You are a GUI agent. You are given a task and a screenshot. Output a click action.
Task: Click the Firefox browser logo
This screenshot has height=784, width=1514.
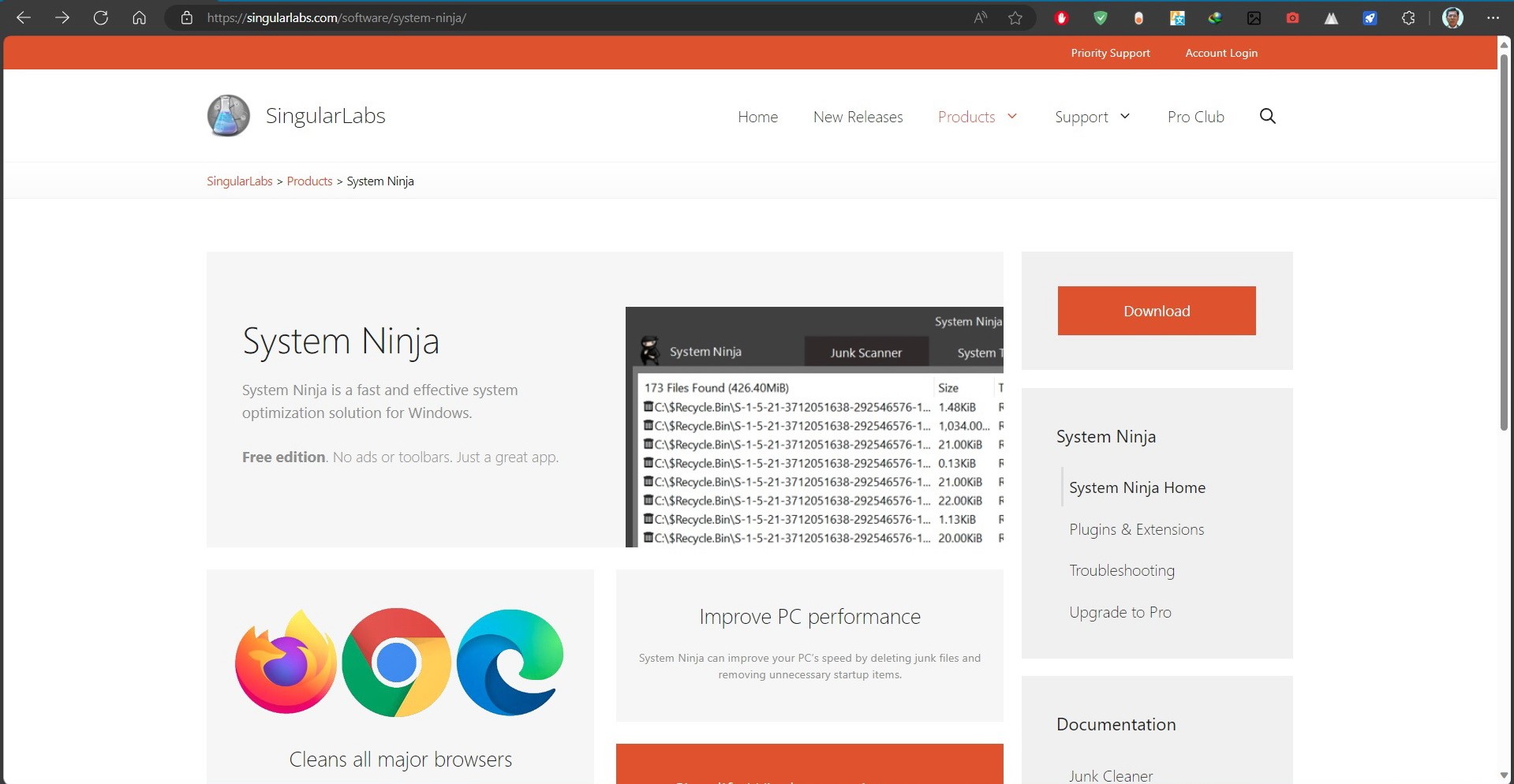286,662
